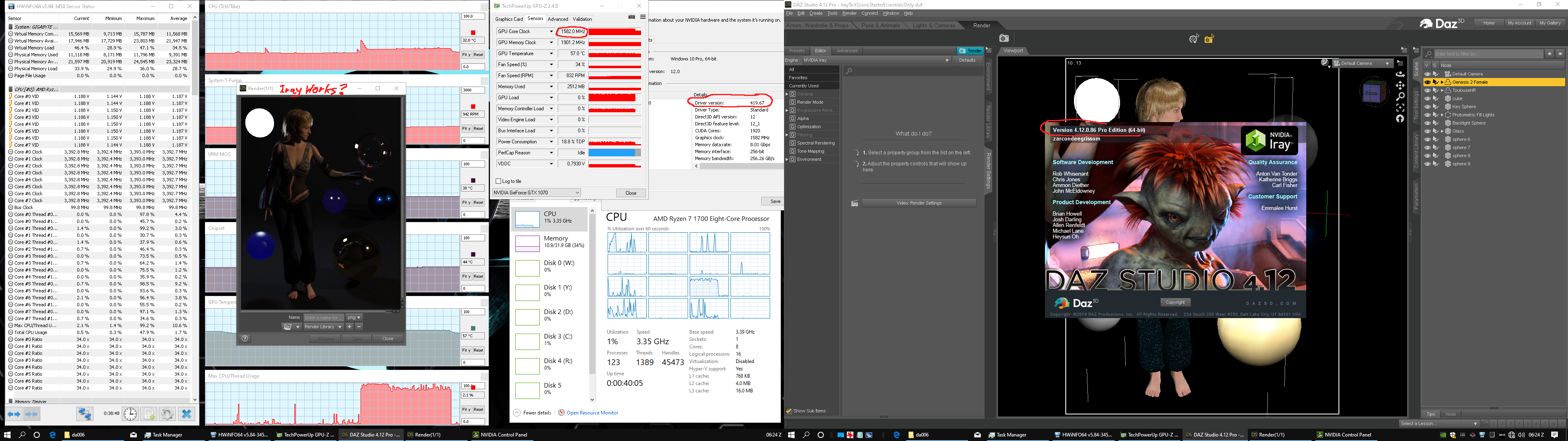Click the viewport orbit/rotate camera icon
This screenshot has height=441, width=1568.
tap(1400, 73)
